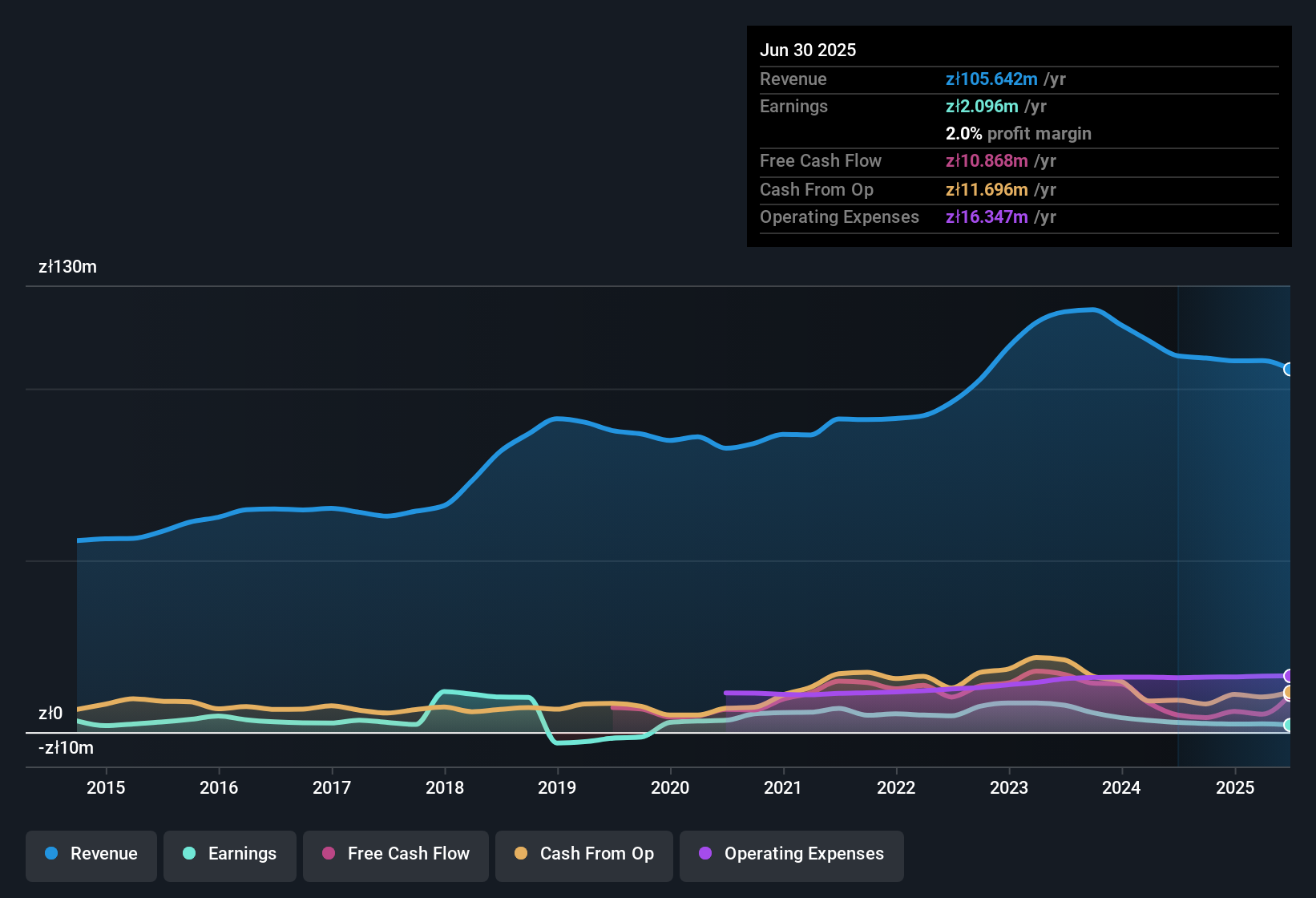Click the purple Operating Expenses endpoint marker
The width and height of the screenshot is (1316, 898).
tap(1289, 676)
